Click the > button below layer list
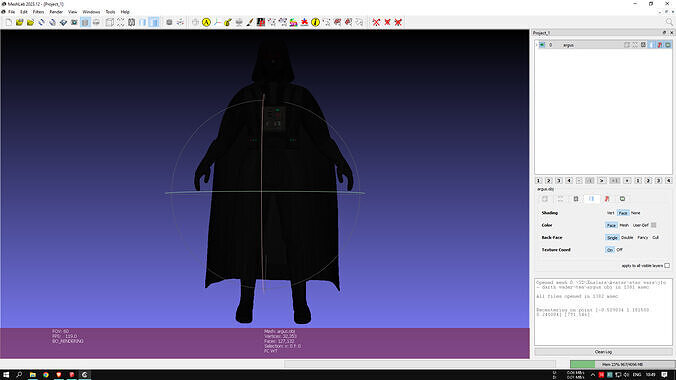The width and height of the screenshot is (676, 380). click(601, 181)
